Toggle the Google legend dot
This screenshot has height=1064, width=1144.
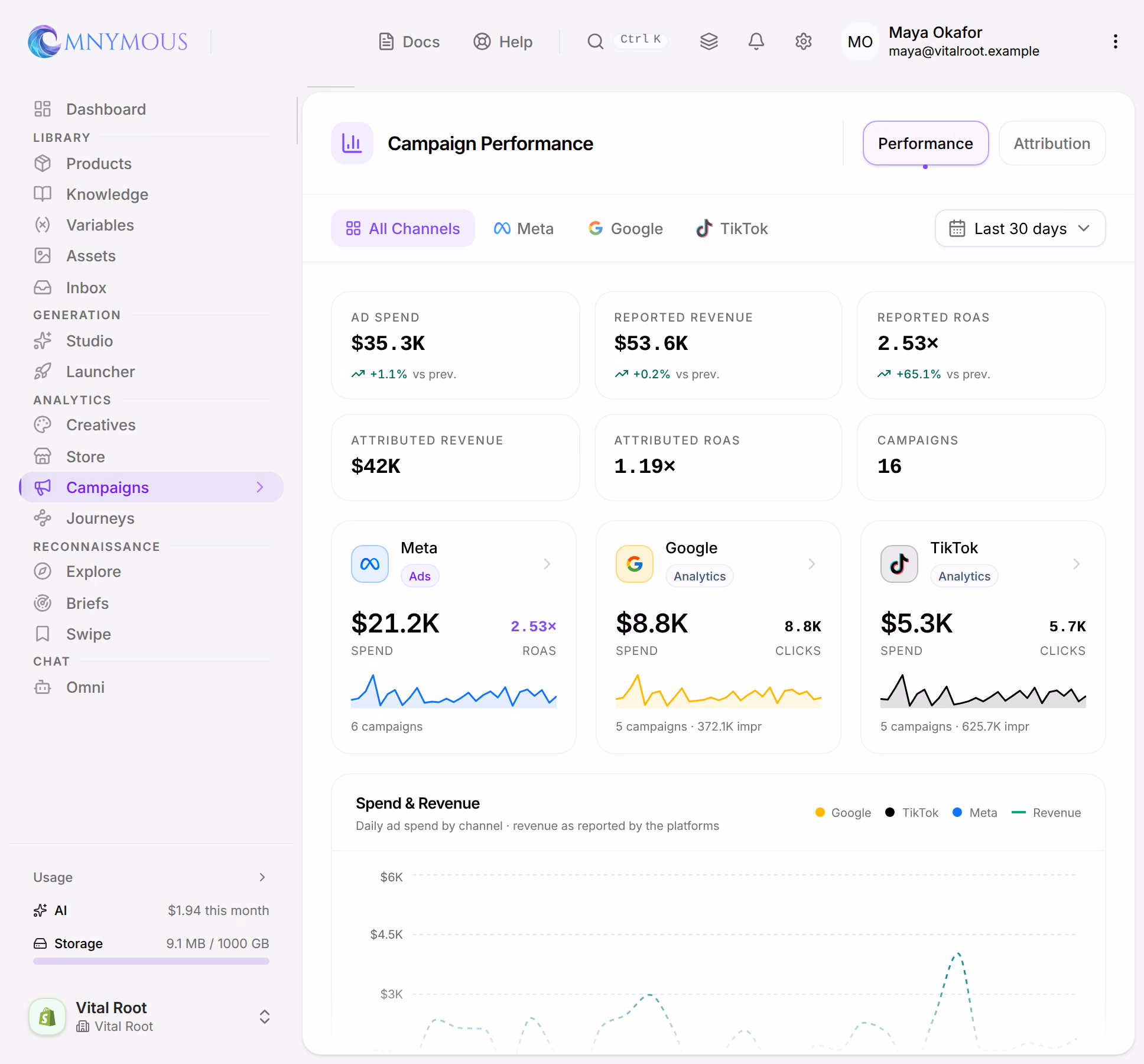(820, 812)
